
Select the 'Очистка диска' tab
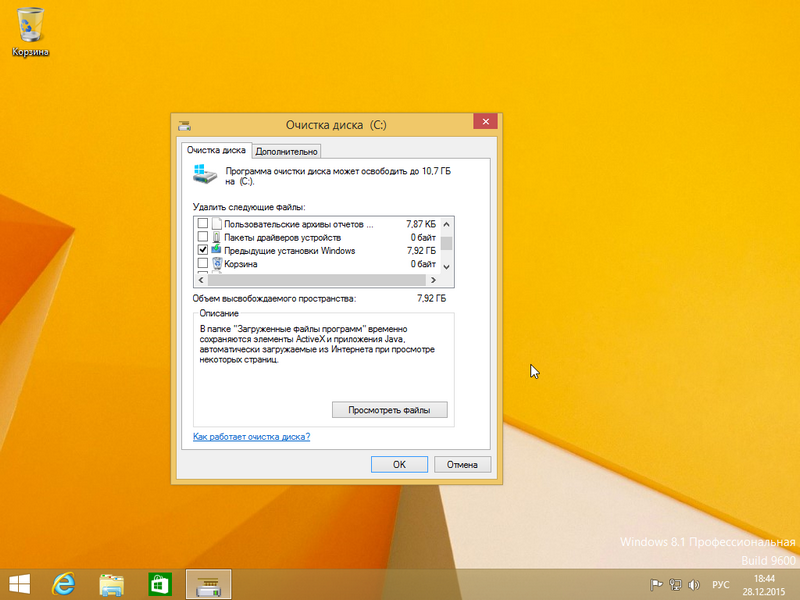[216, 150]
